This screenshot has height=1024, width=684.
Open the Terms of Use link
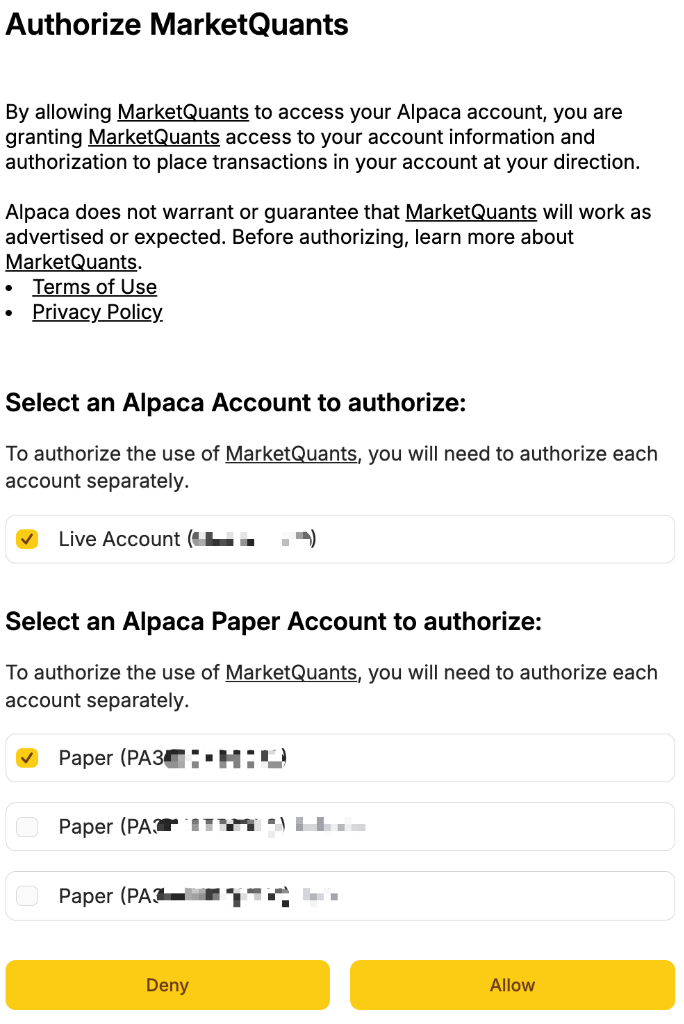94,286
